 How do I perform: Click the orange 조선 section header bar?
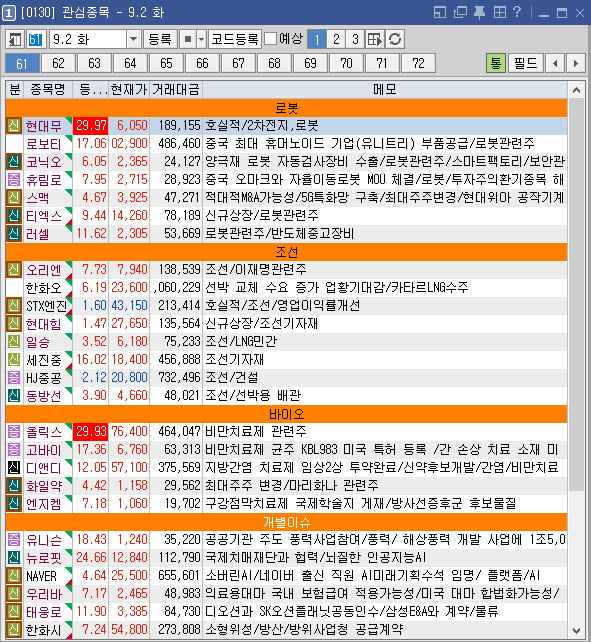tap(286, 252)
